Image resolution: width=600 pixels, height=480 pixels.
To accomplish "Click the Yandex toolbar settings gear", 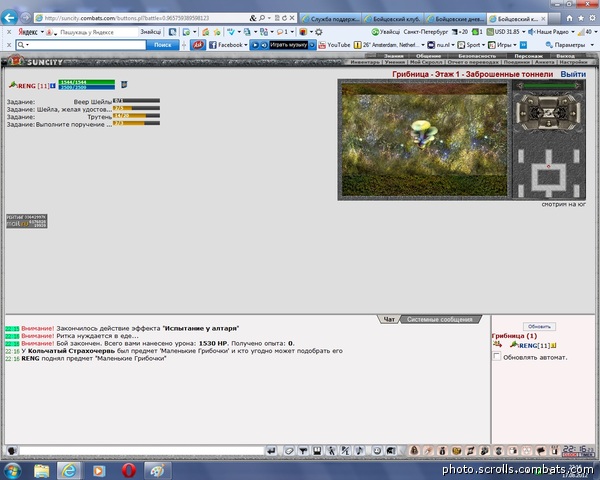I will 318,32.
